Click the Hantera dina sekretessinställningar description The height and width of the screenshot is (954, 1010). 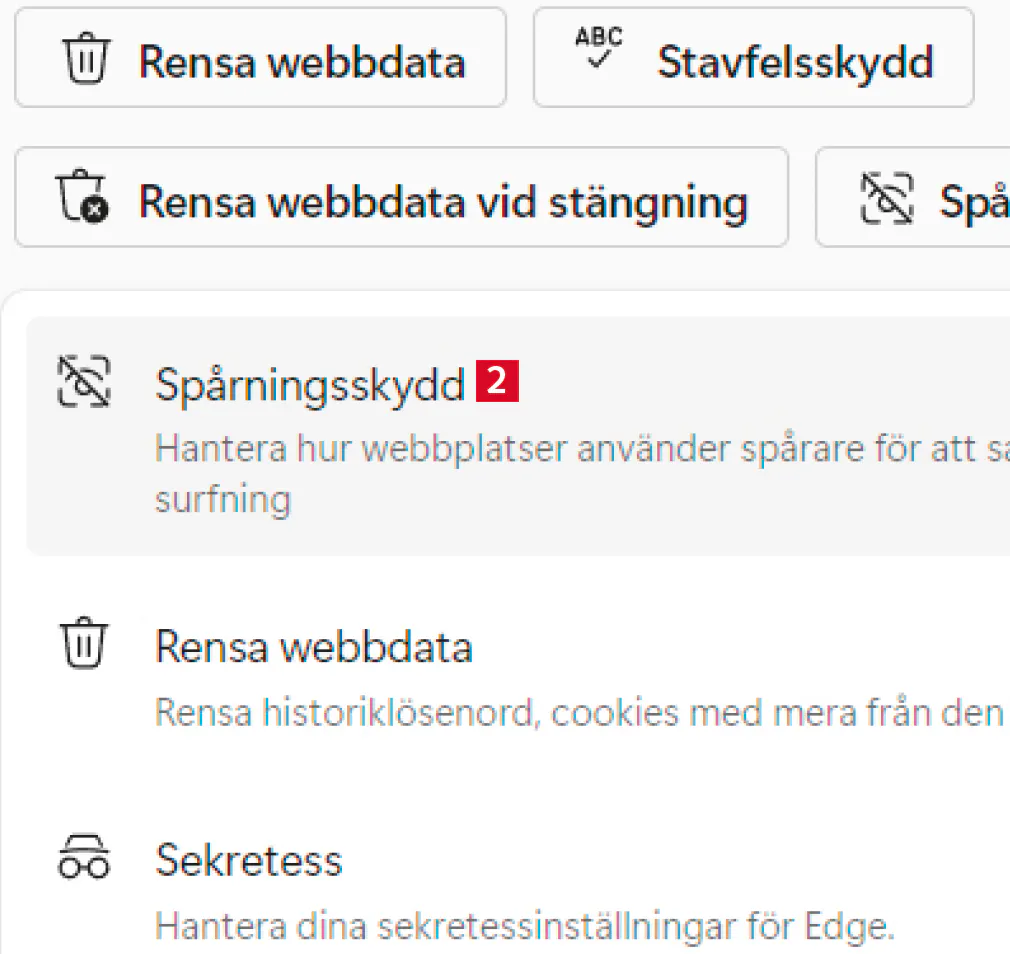[524, 926]
